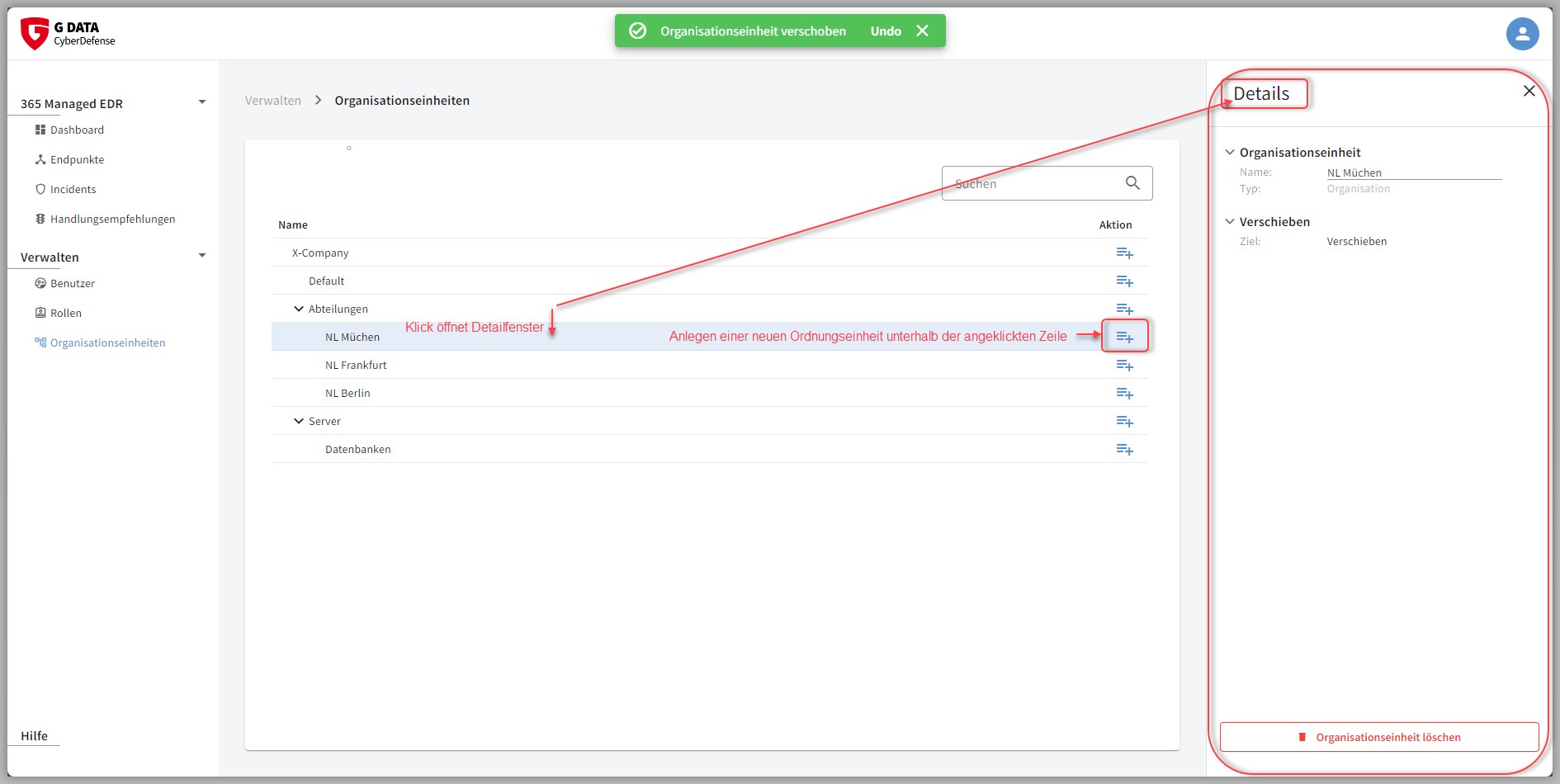1560x784 pixels.
Task: Click Organisationseinheit löschen button
Action: 1379,737
